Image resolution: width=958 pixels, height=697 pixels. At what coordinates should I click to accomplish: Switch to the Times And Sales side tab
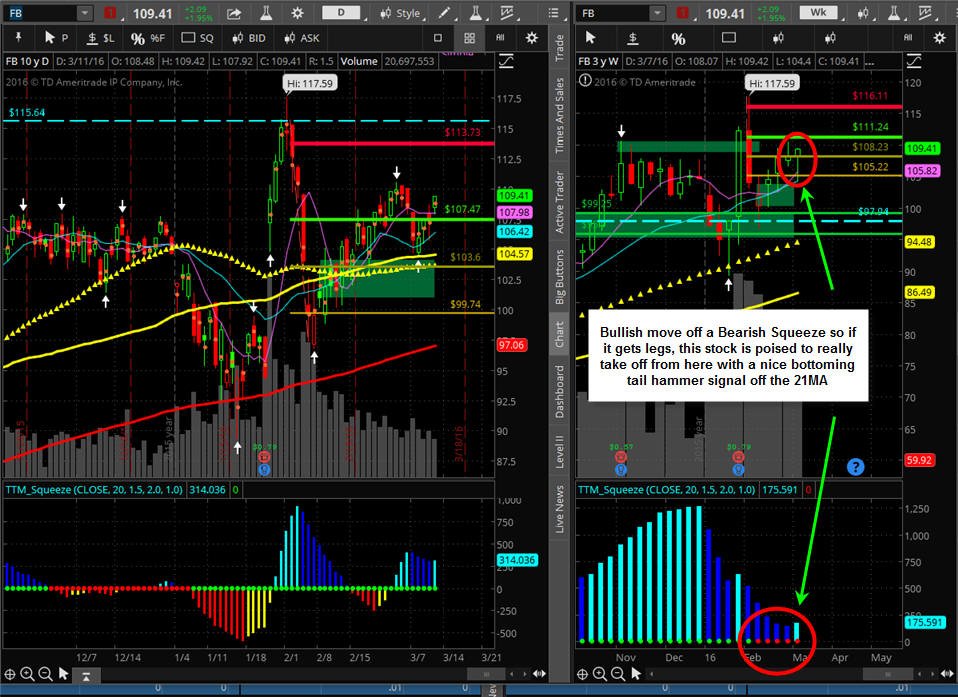(x=559, y=115)
